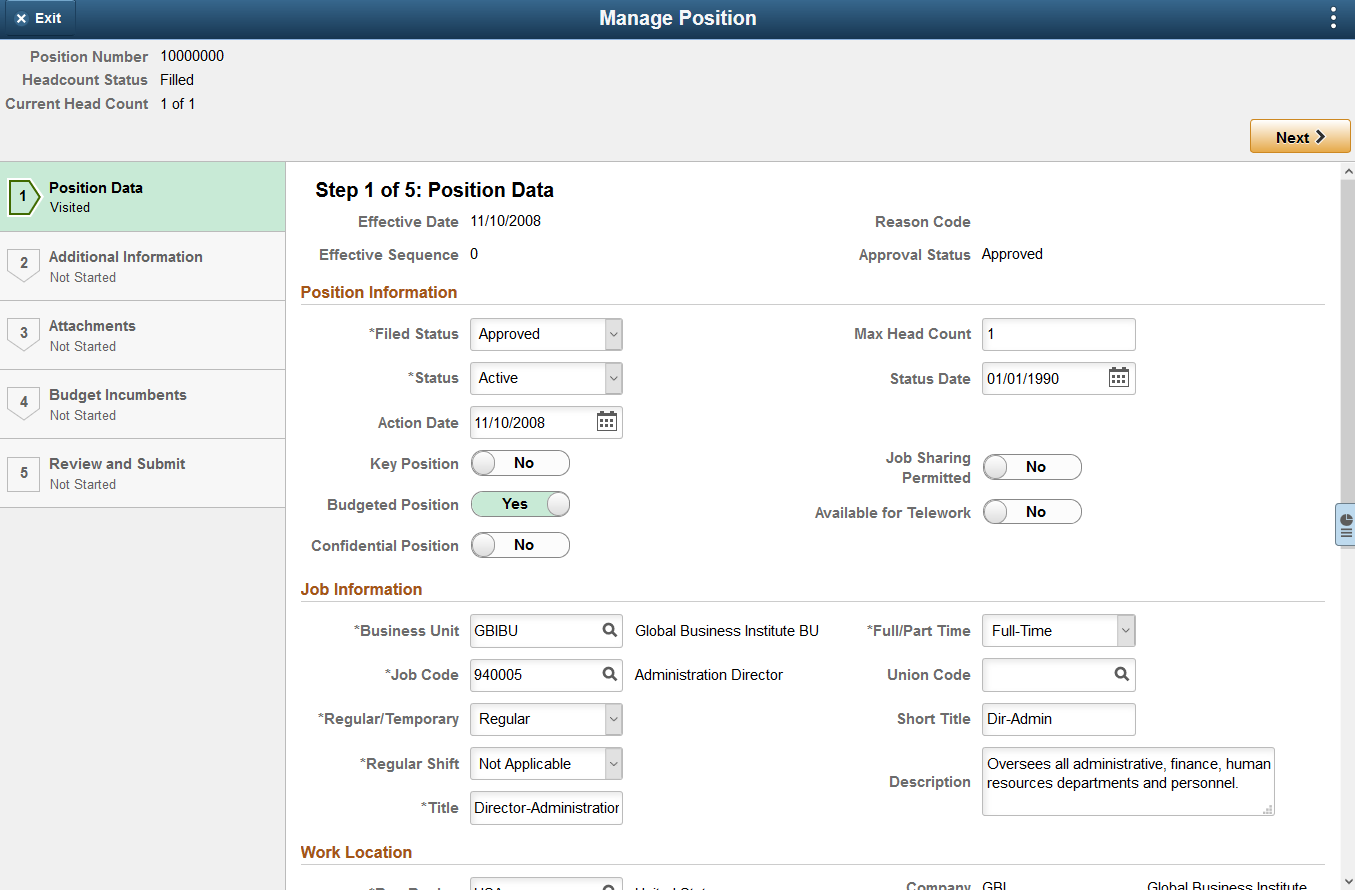
Task: Click the Max Head Count field
Action: pos(1058,334)
